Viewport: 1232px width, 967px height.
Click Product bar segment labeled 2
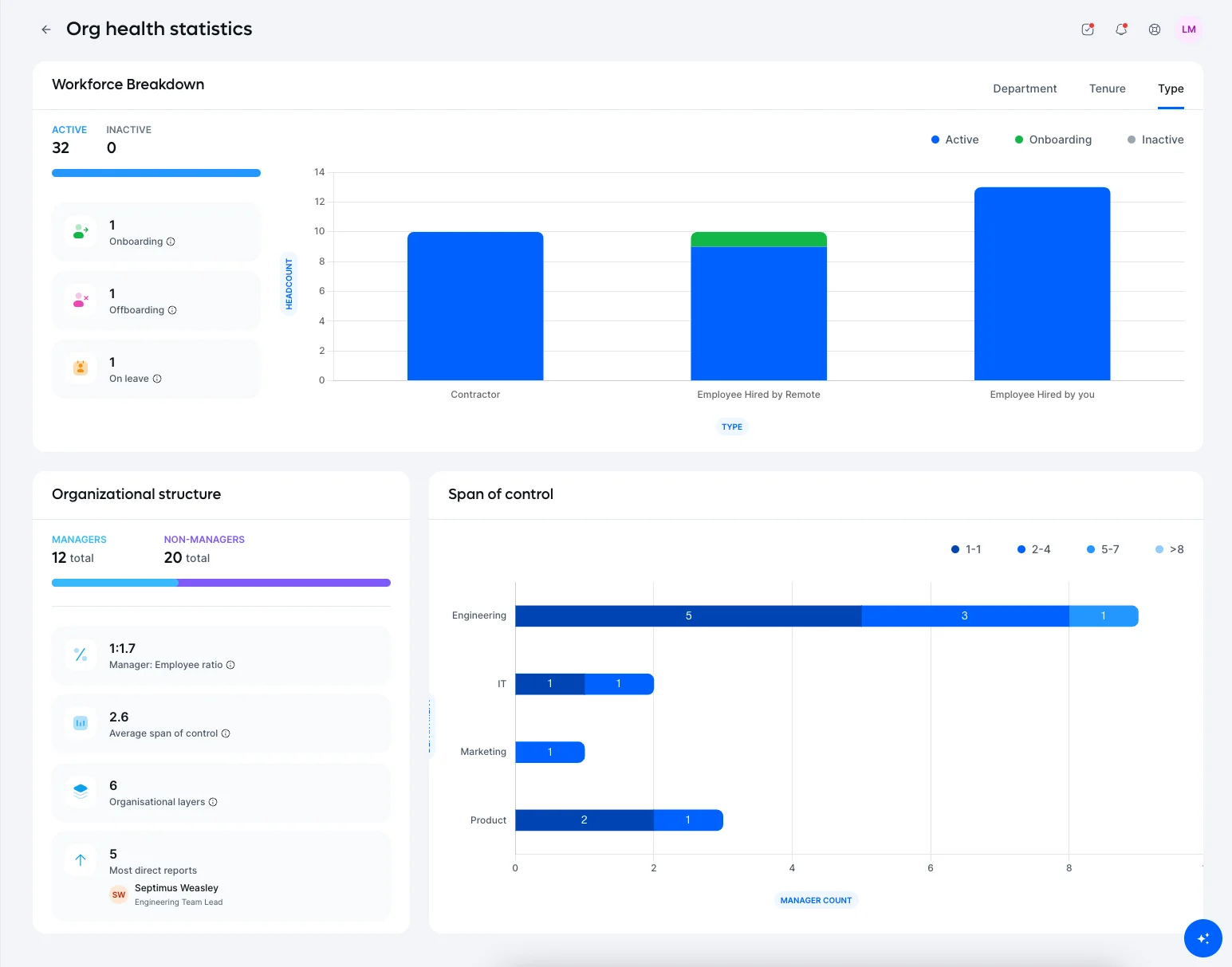(x=584, y=820)
